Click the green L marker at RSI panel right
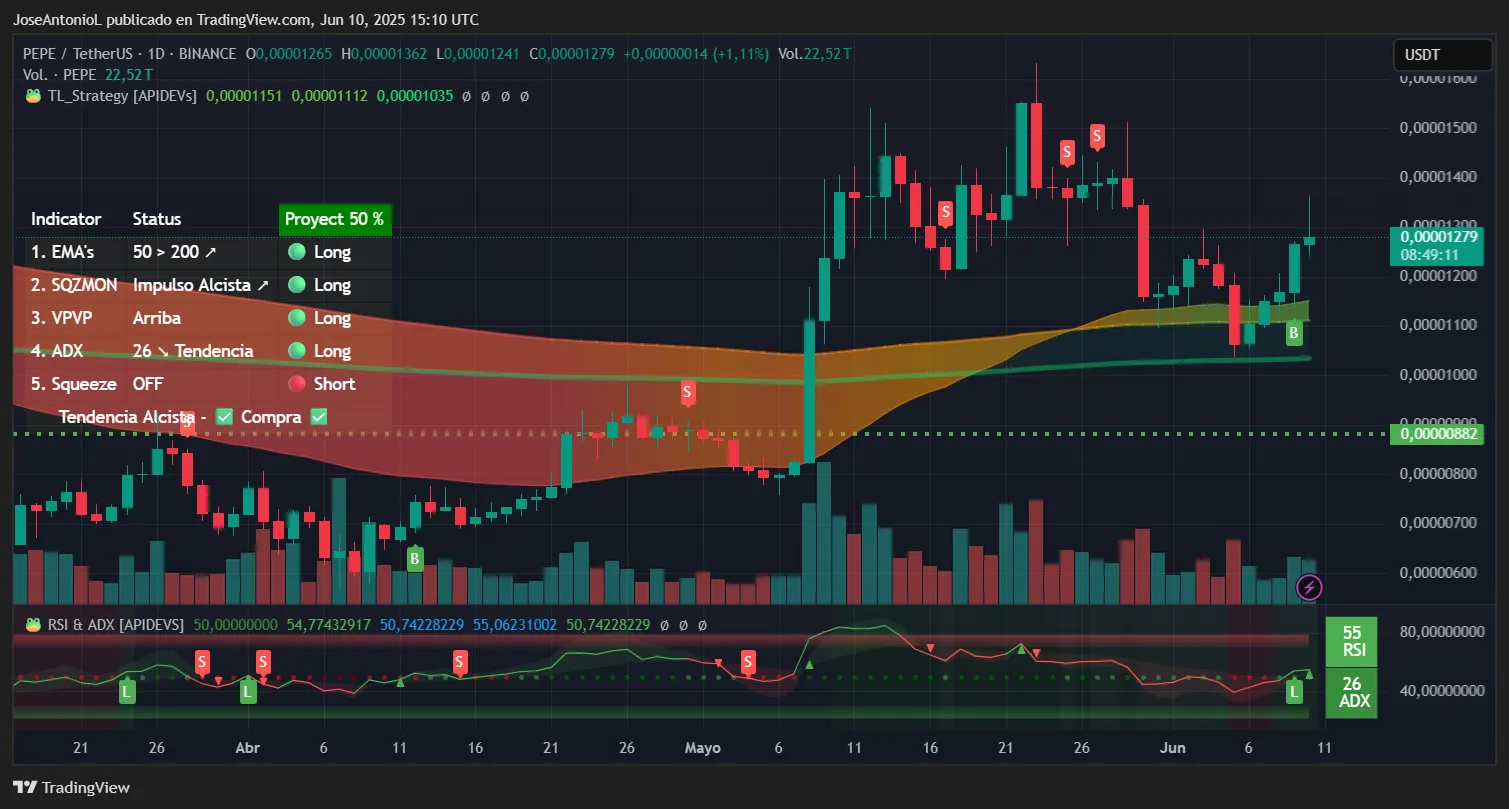This screenshot has height=809, width=1509. point(1294,691)
